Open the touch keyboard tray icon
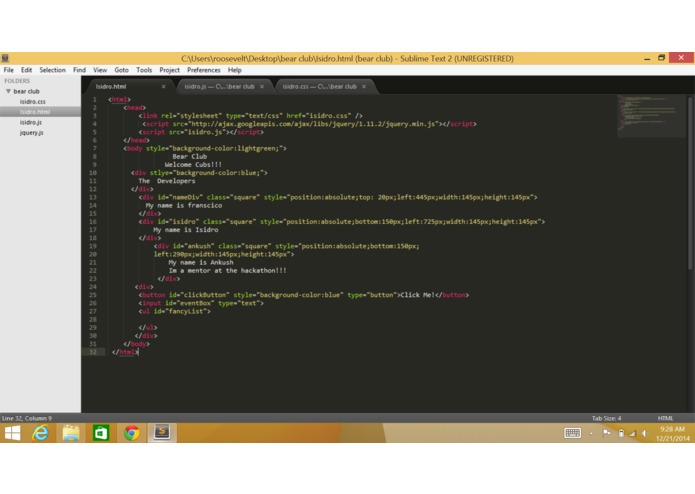 [x=572, y=433]
